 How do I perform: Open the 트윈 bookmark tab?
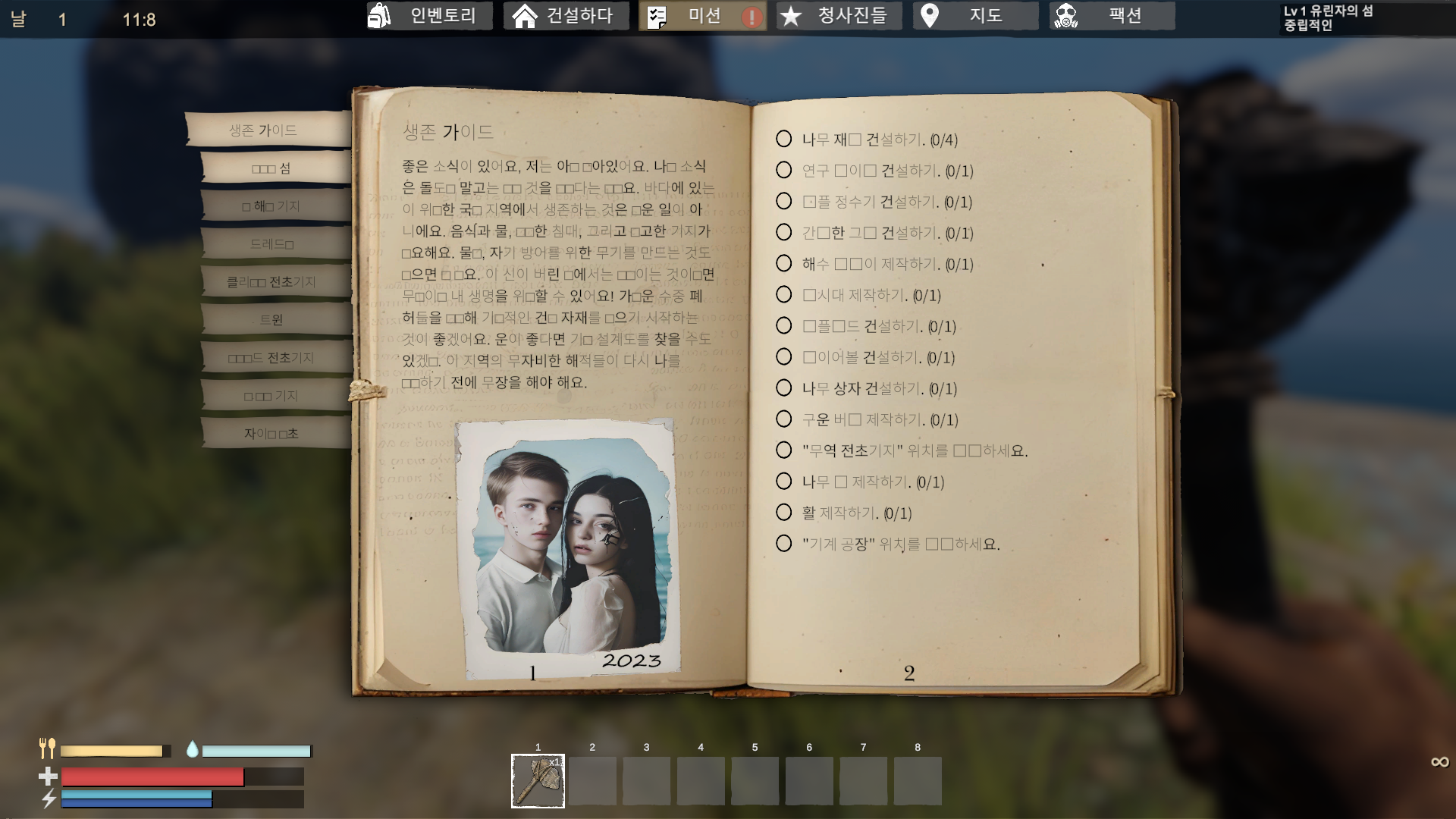[271, 320]
